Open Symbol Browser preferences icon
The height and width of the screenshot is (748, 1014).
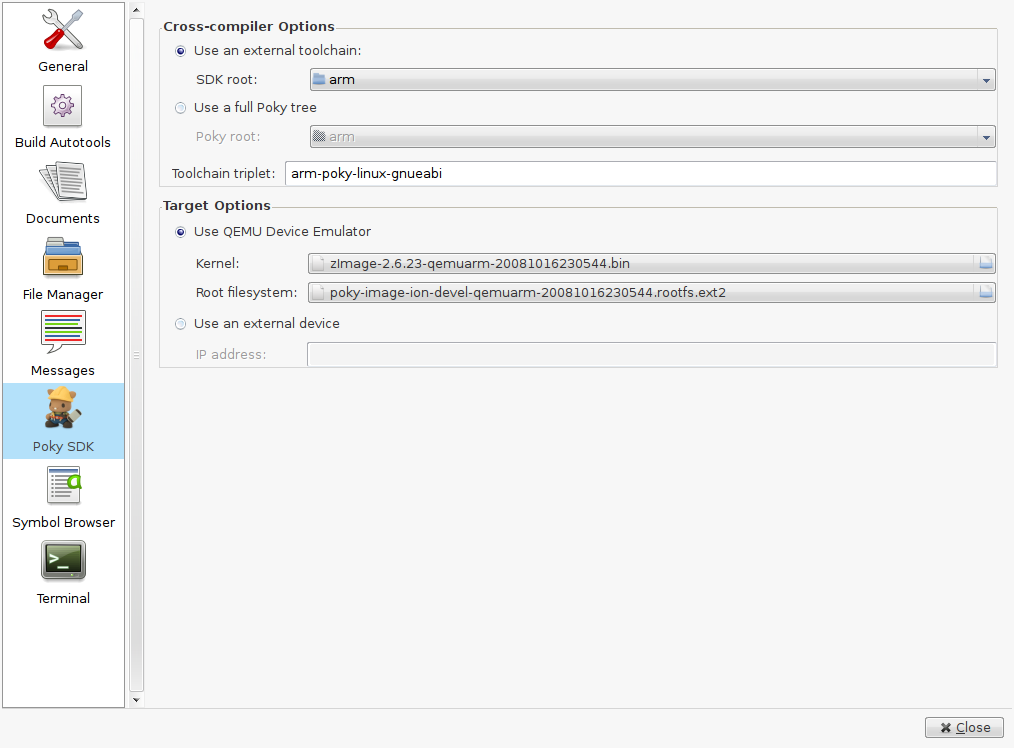coord(63,485)
